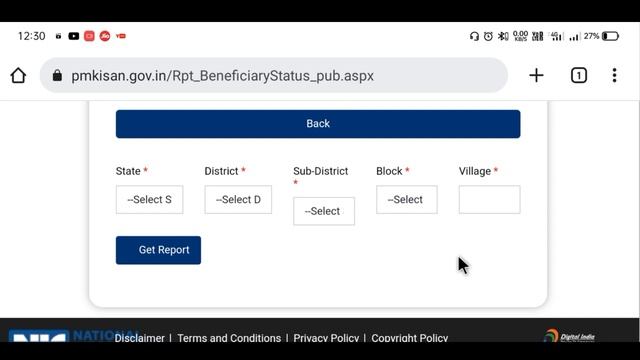Open the browser three-dot menu
Image resolution: width=640 pixels, height=360 pixels.
pyautogui.click(x=614, y=76)
